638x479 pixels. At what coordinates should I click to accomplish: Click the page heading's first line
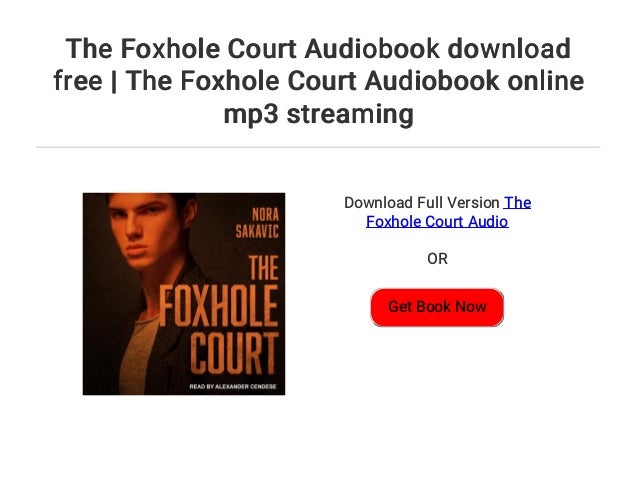[318, 48]
